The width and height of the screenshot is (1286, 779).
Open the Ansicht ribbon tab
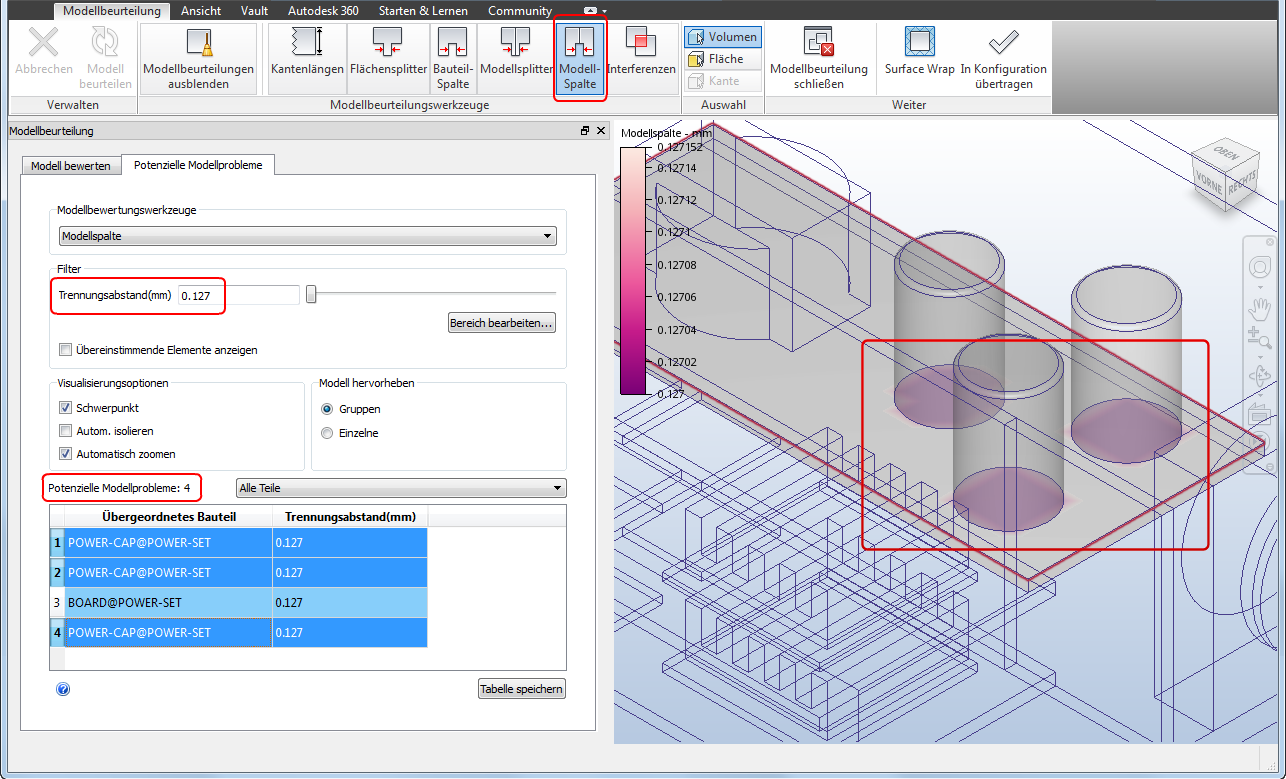(201, 11)
